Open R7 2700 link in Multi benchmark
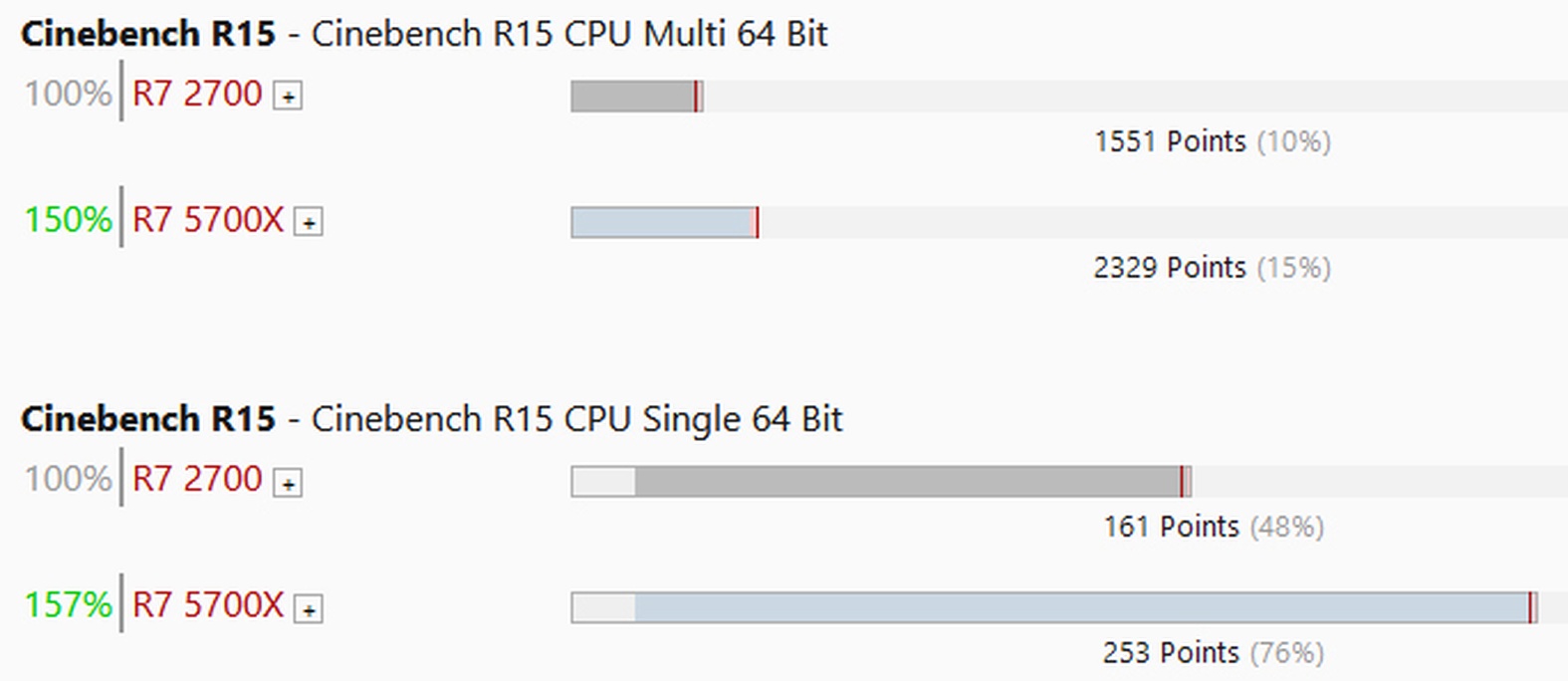Image resolution: width=1568 pixels, height=681 pixels. click(x=197, y=94)
